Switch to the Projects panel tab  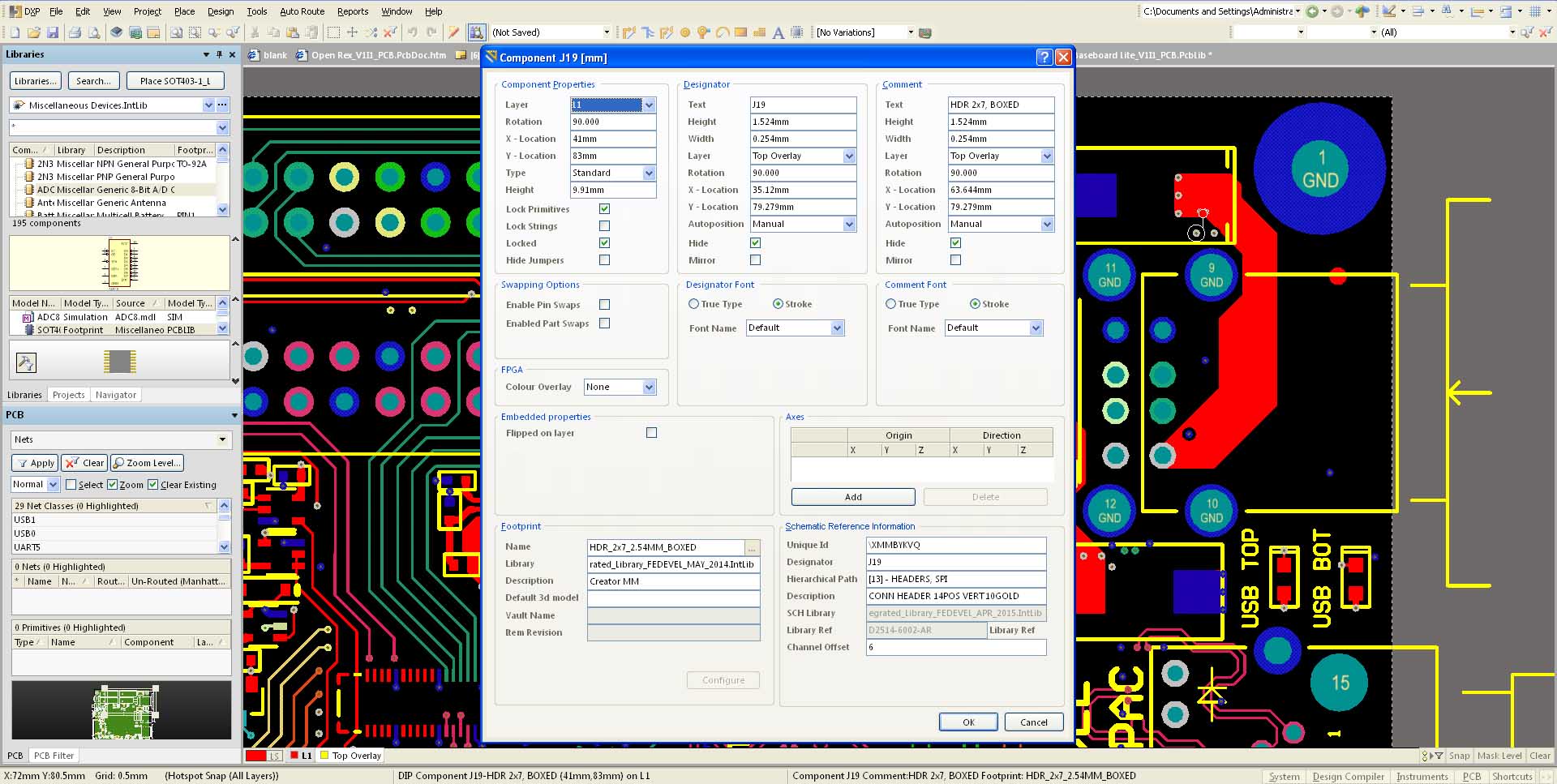68,395
